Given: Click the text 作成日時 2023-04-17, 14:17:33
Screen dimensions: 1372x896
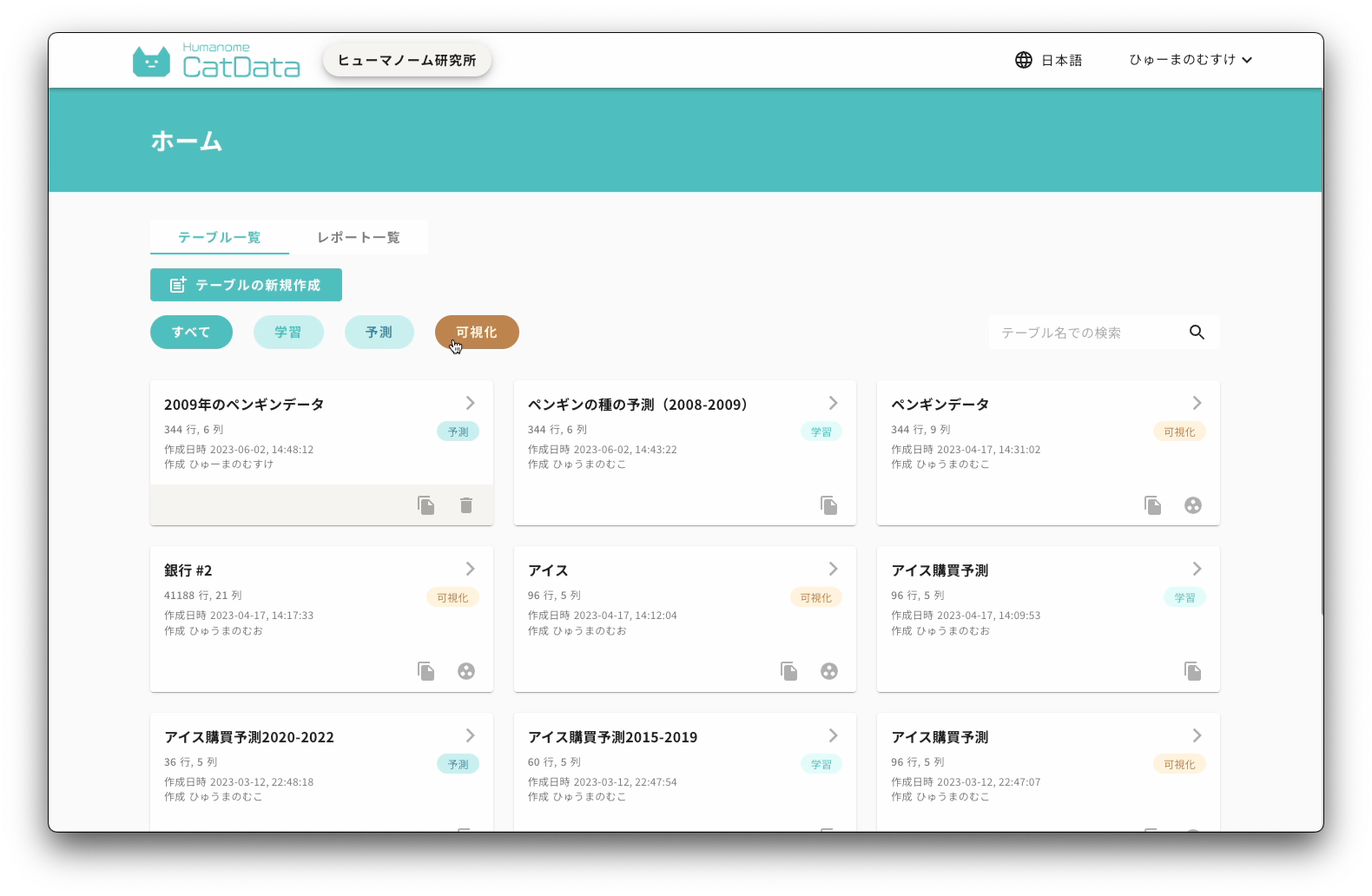Looking at the screenshot, I should click(x=239, y=616).
